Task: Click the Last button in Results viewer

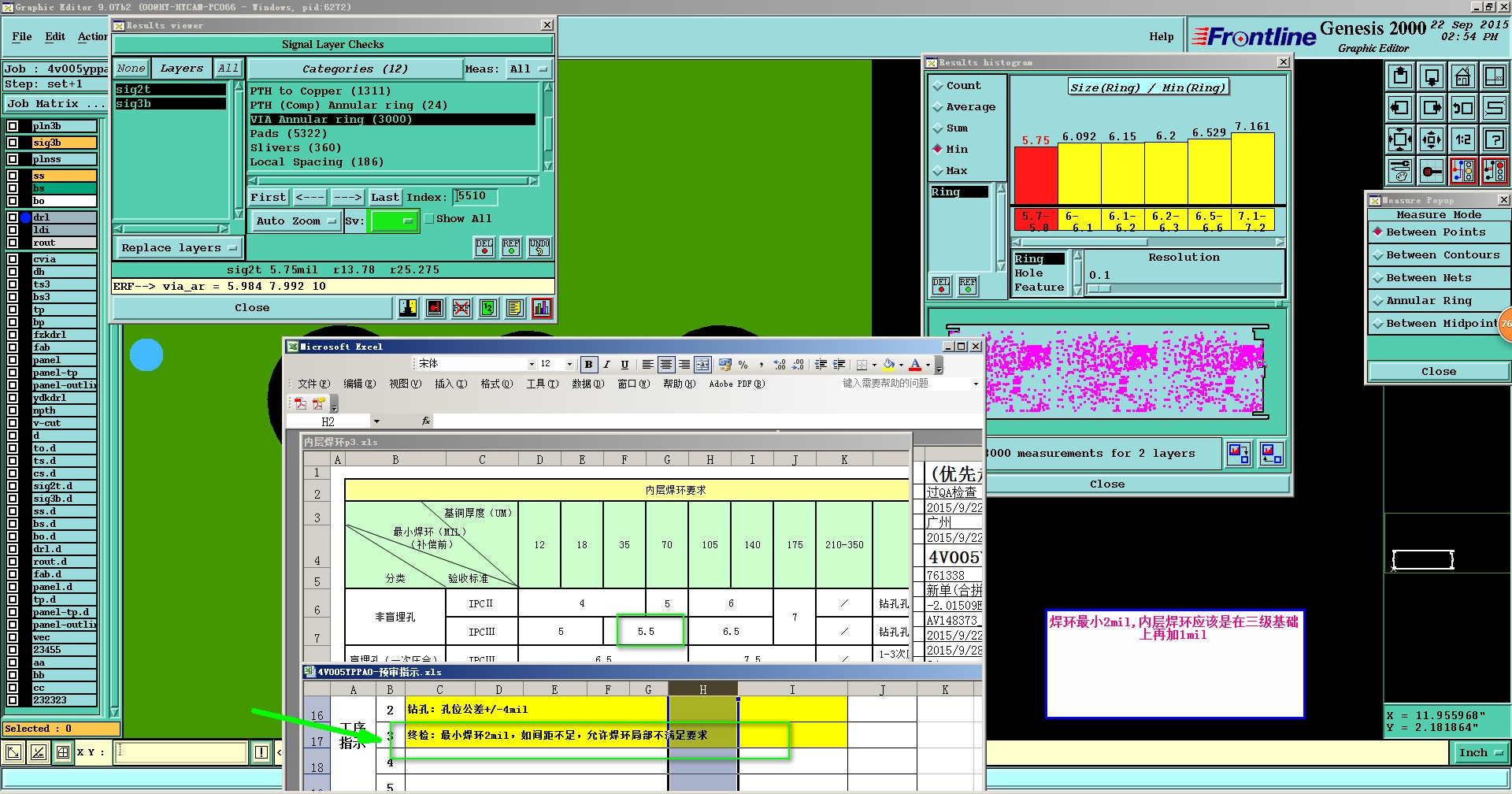Action: click(384, 198)
